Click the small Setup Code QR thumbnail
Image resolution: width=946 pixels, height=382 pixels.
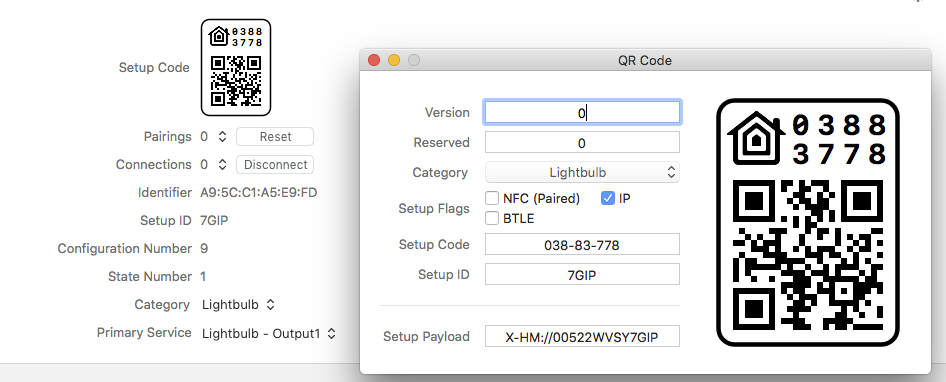(235, 68)
